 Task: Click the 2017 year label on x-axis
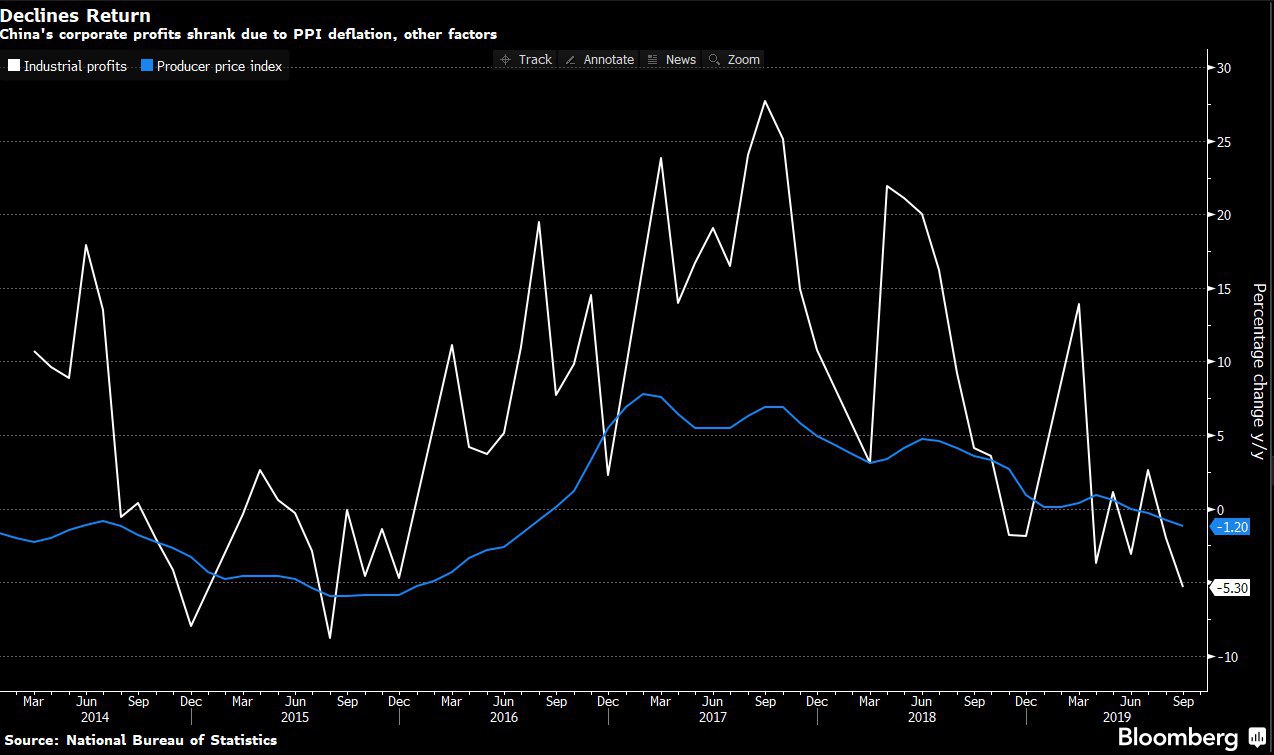(712, 717)
